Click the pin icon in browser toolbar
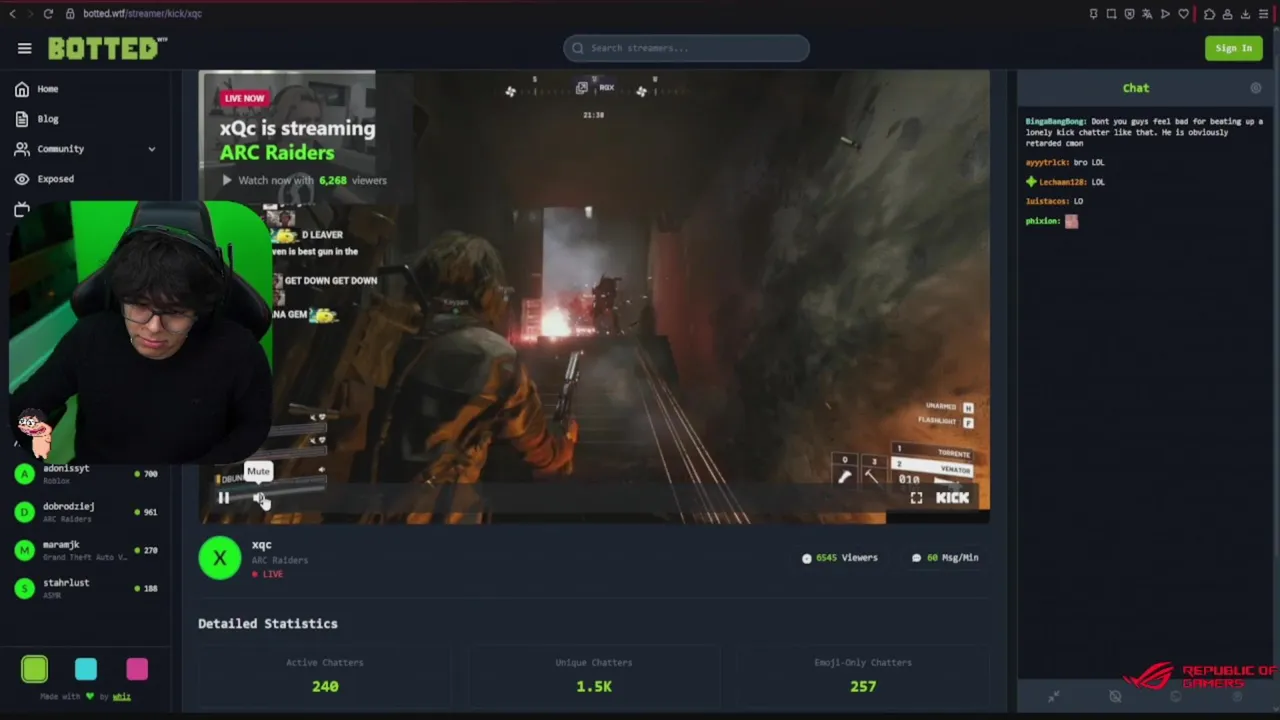This screenshot has height=720, width=1280. (x=1093, y=14)
